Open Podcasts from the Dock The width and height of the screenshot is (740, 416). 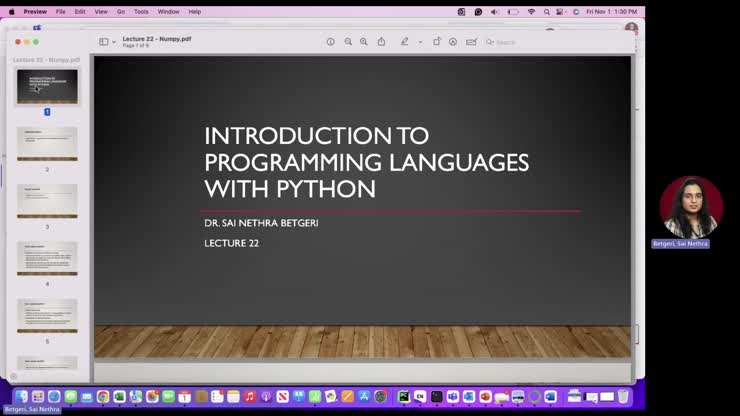click(x=266, y=397)
